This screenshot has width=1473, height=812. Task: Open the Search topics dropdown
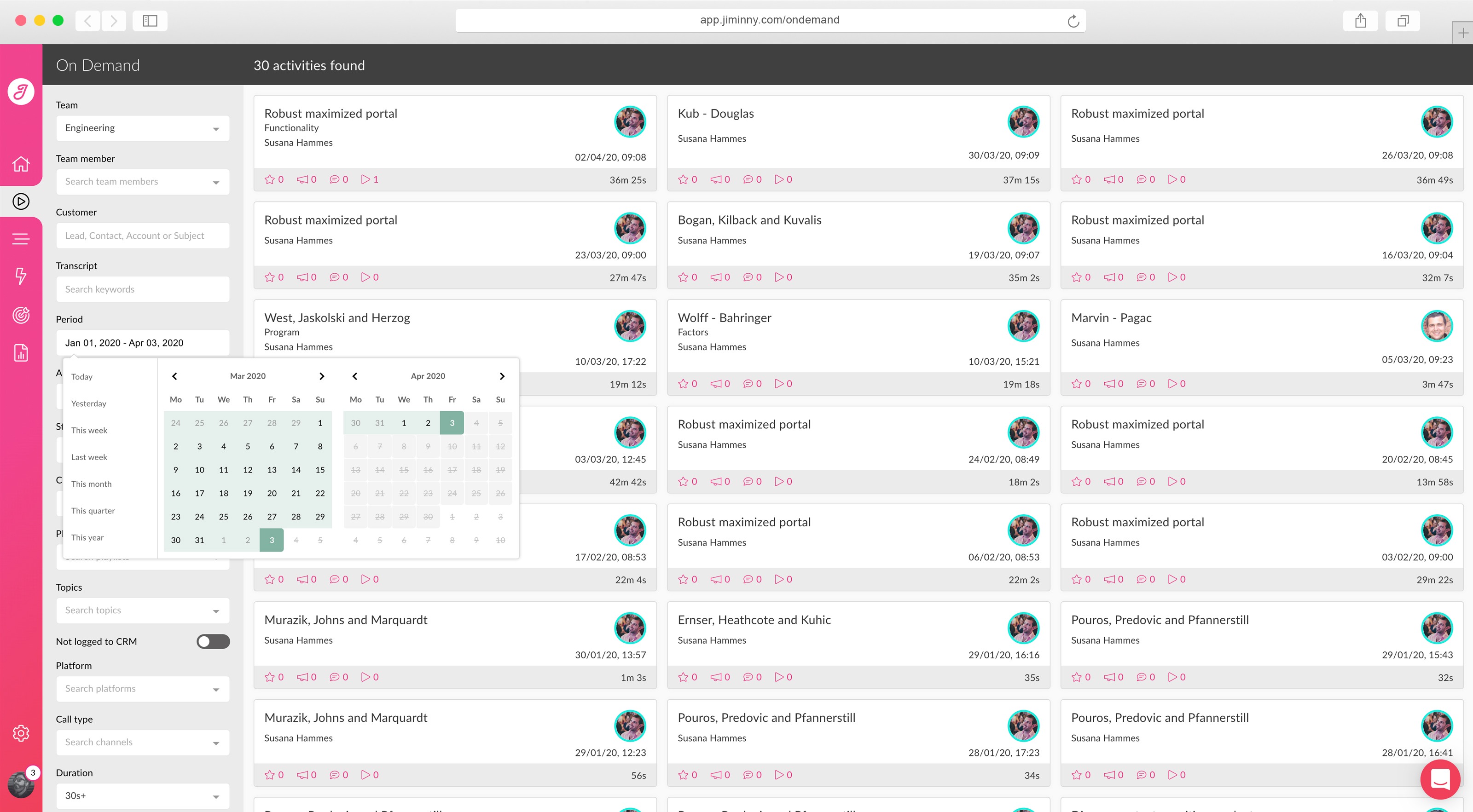coord(142,610)
